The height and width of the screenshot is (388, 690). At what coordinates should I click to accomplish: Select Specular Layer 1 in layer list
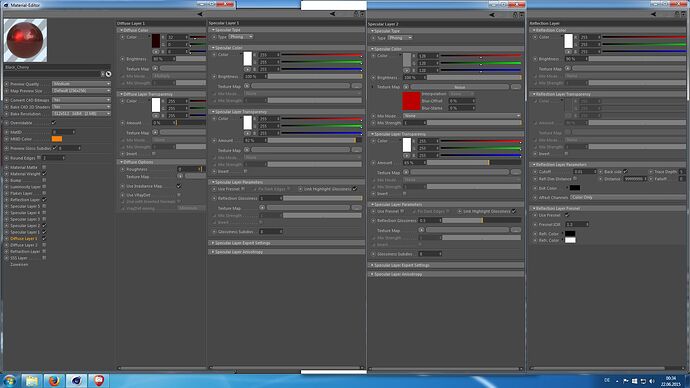[x=25, y=232]
